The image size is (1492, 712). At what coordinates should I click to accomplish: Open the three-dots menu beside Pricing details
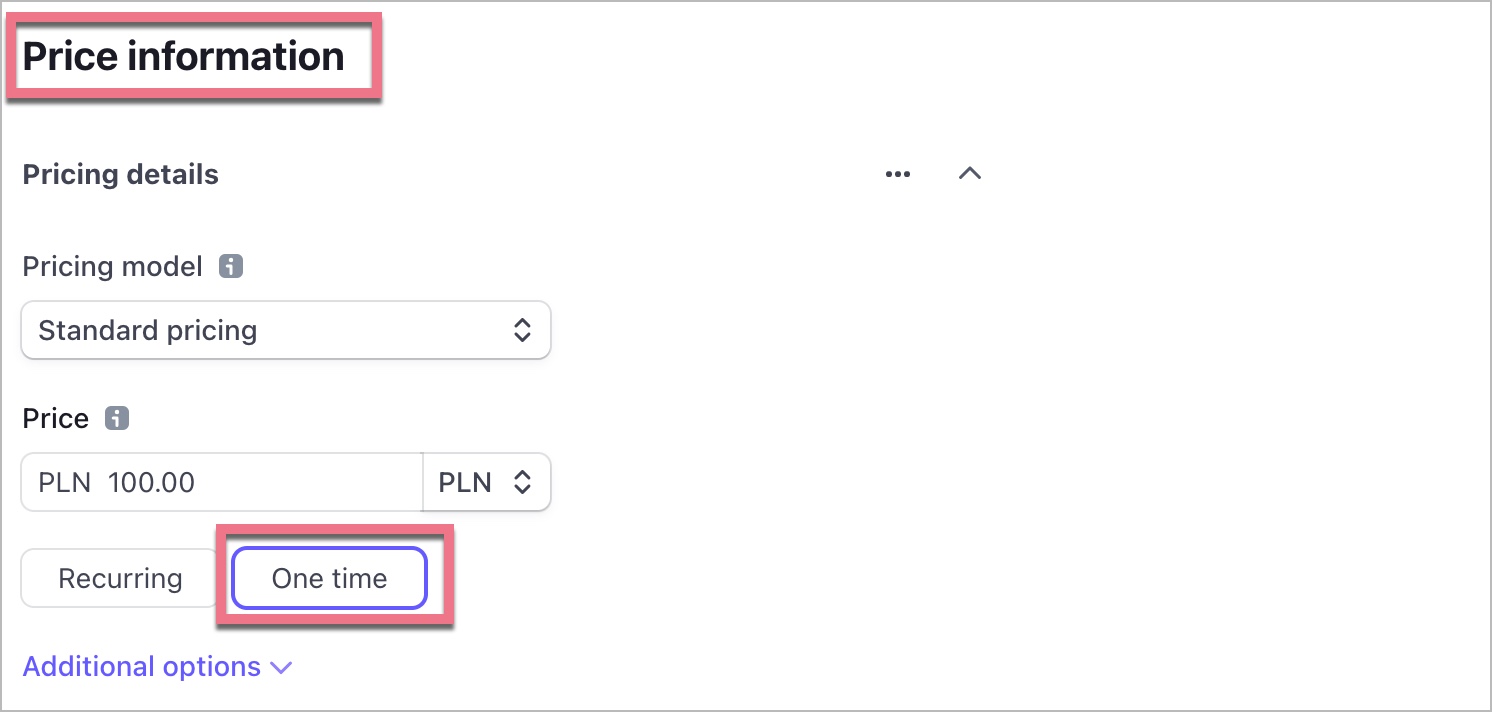[898, 174]
